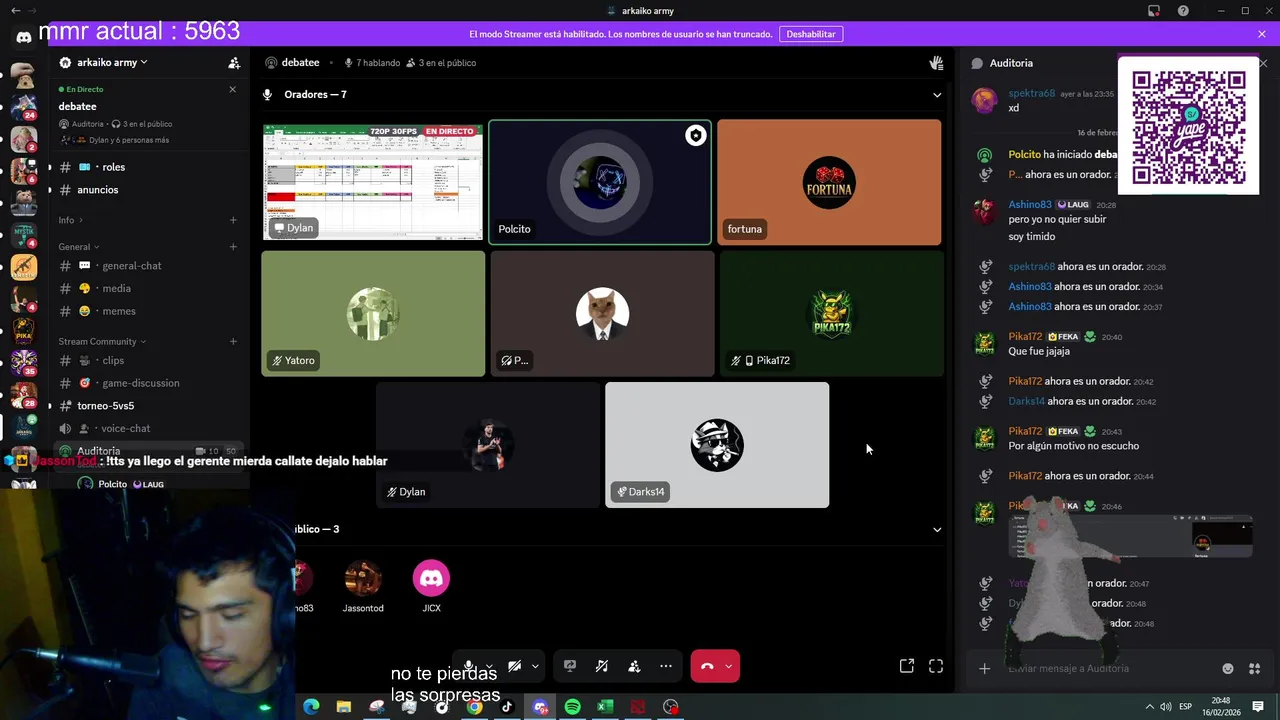This screenshot has width=1280, height=720.
Task: Collapse the Oradores — 7 section
Action: pyautogui.click(x=936, y=95)
